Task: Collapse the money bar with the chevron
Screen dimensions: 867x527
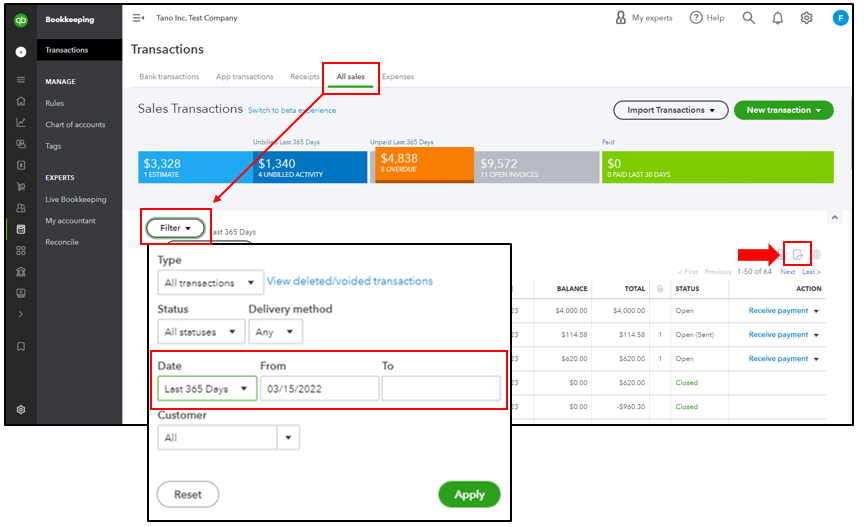Action: (x=835, y=217)
